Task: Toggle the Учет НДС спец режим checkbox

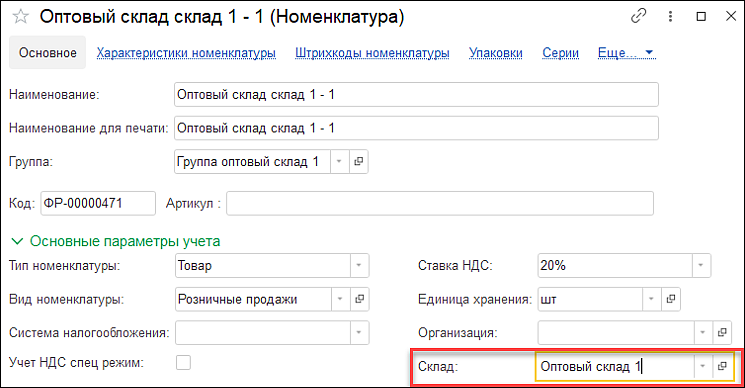Action: pyautogui.click(x=183, y=362)
